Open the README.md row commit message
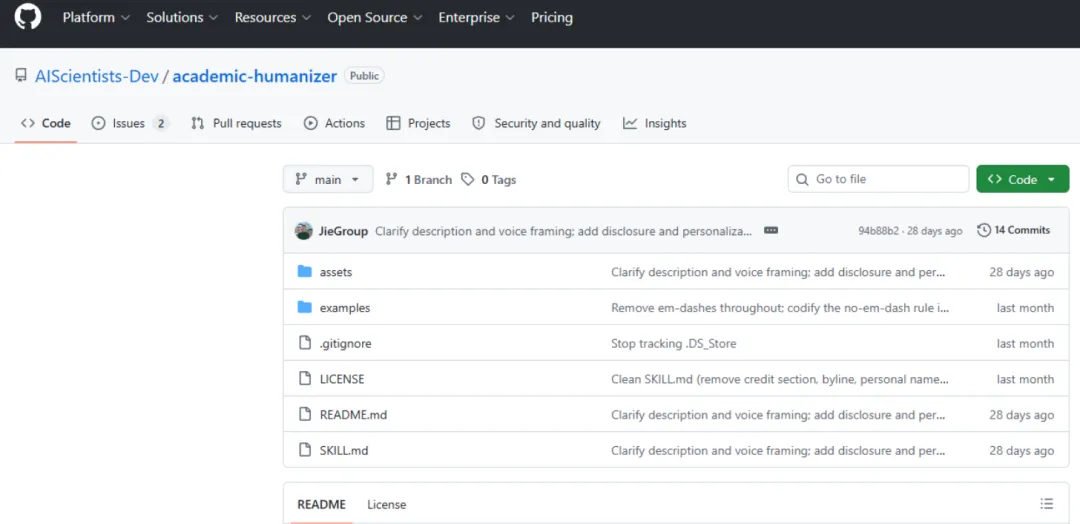The image size is (1080, 524). 778,415
